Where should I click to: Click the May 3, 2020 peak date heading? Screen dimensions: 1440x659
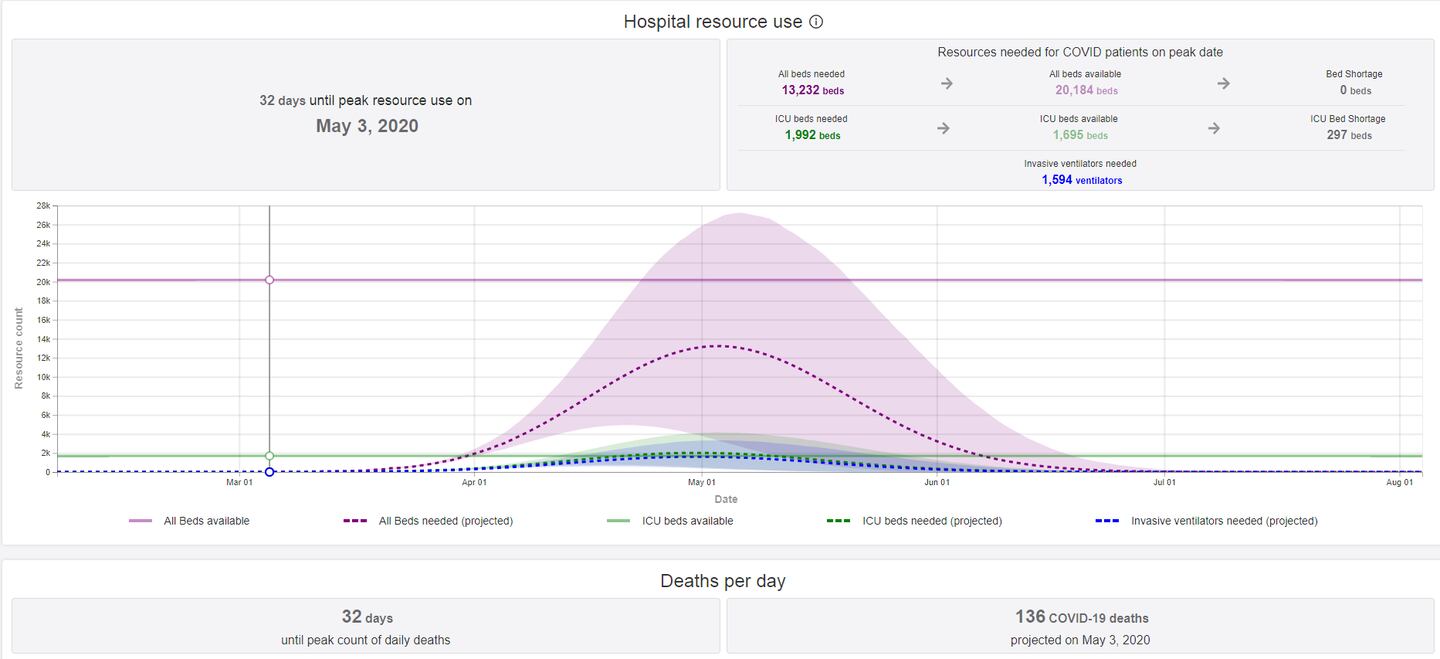[367, 126]
